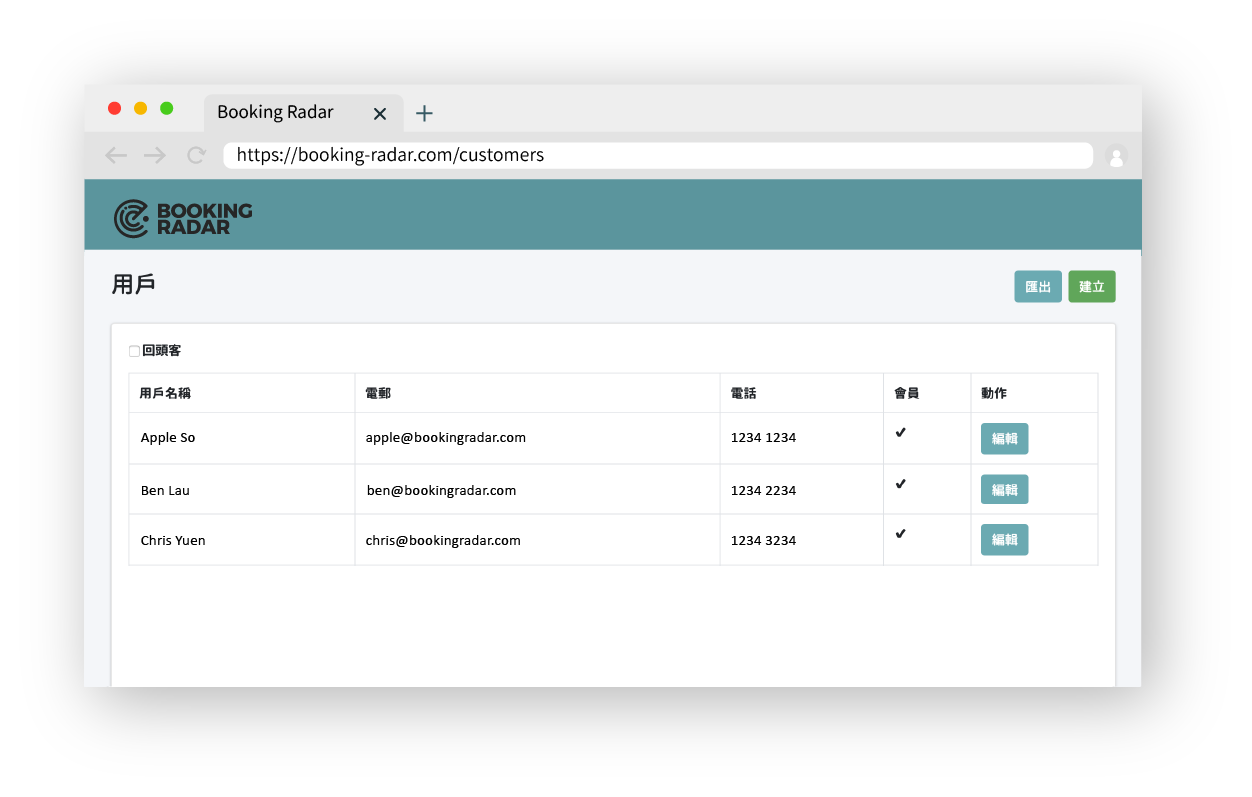The height and width of the screenshot is (797, 1252).
Task: Click the 匯出 export button
Action: tap(1038, 287)
